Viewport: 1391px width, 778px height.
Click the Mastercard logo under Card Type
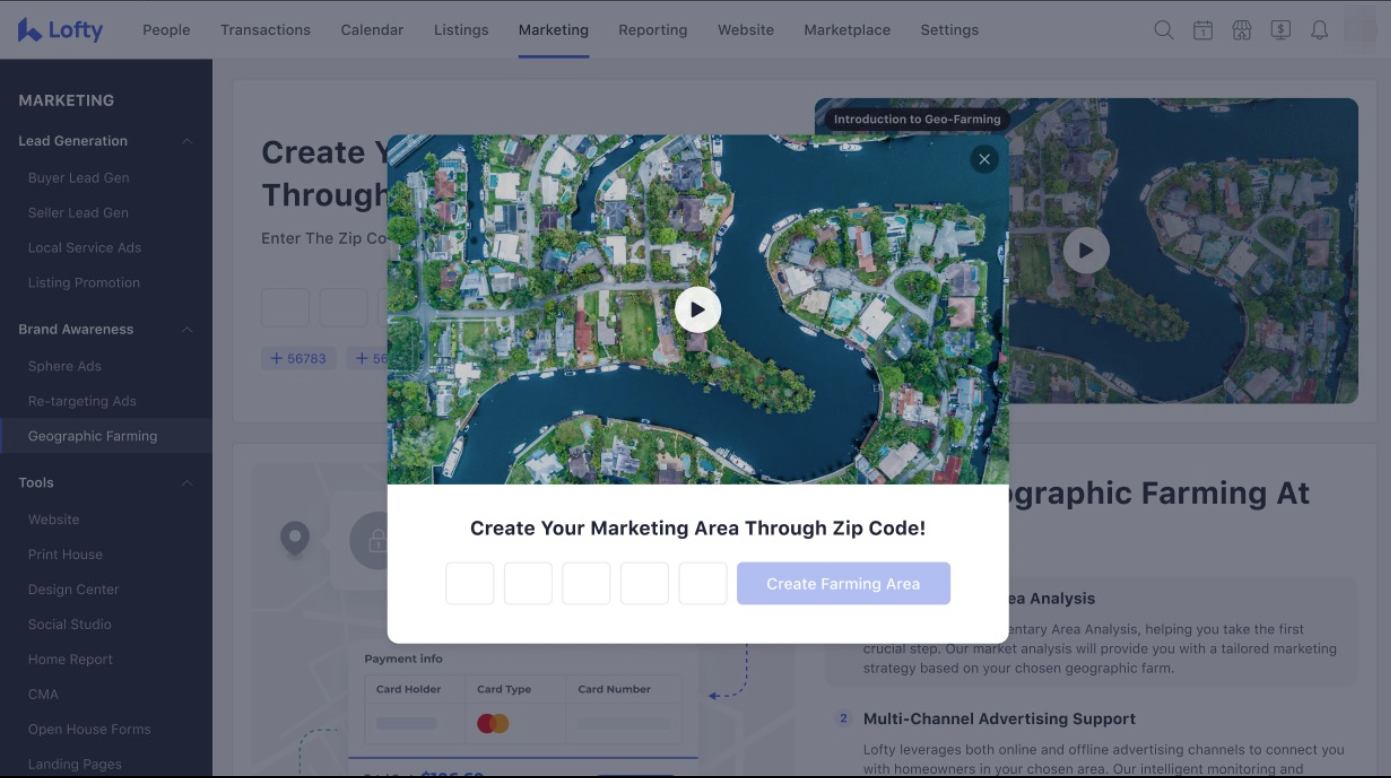(x=493, y=723)
